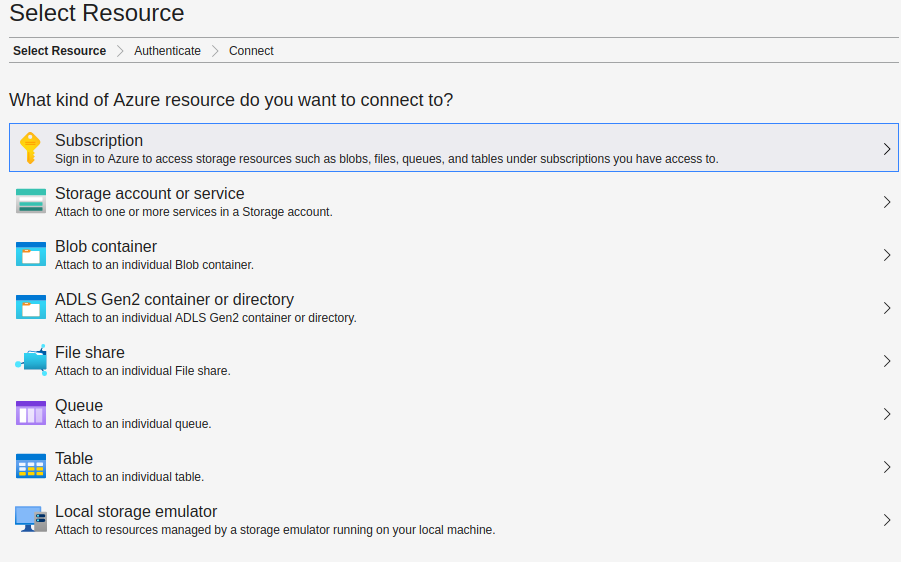
Task: Expand the Subscription row chevron
Action: [x=887, y=149]
